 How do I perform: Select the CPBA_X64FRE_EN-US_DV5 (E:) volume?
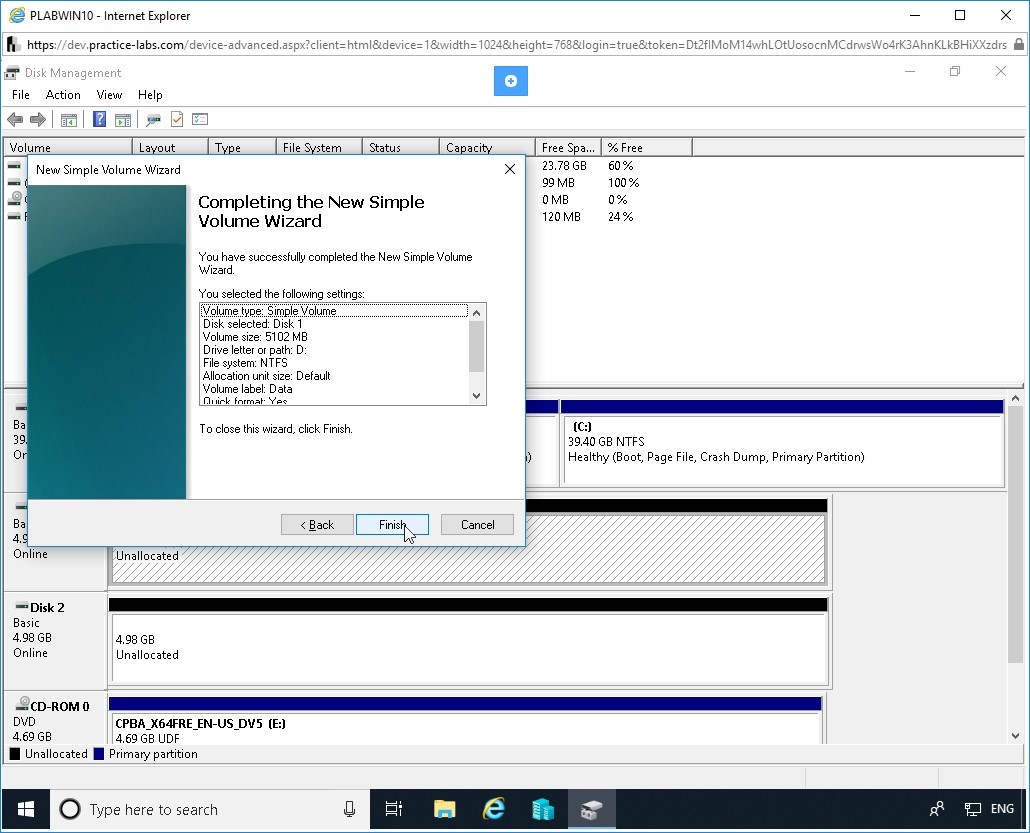465,720
